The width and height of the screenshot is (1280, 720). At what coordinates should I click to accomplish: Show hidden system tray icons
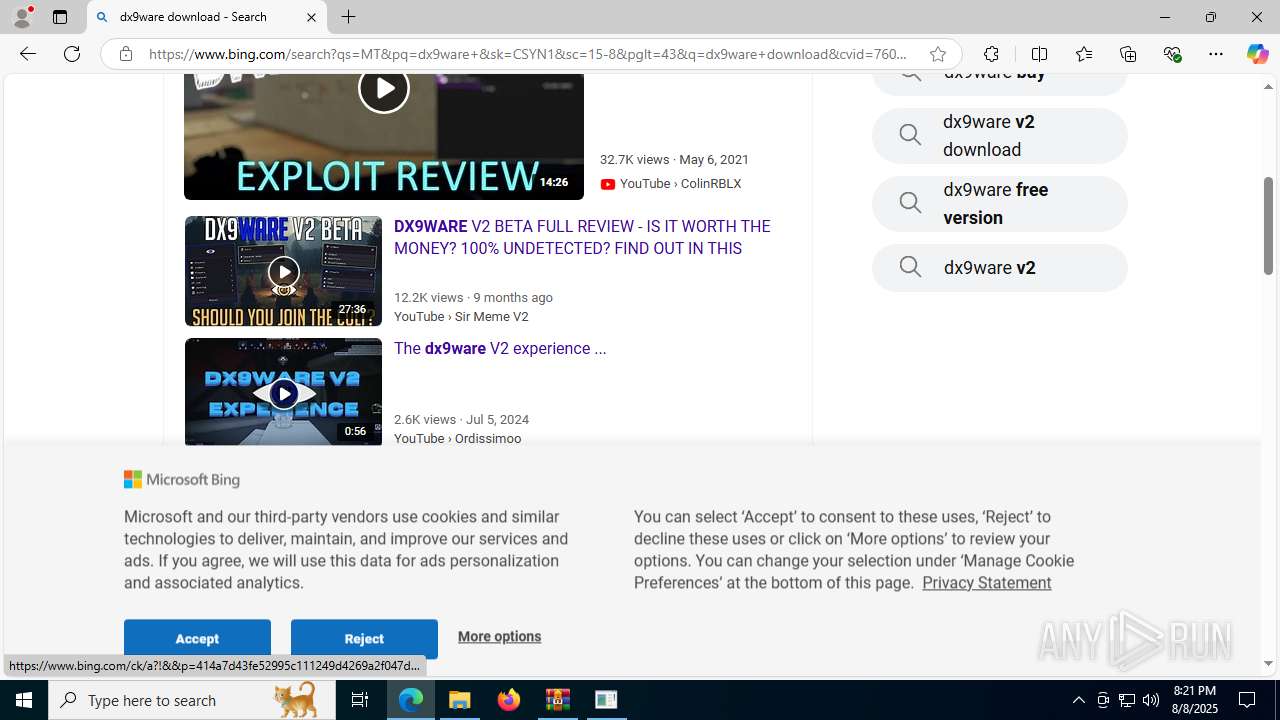1078,700
